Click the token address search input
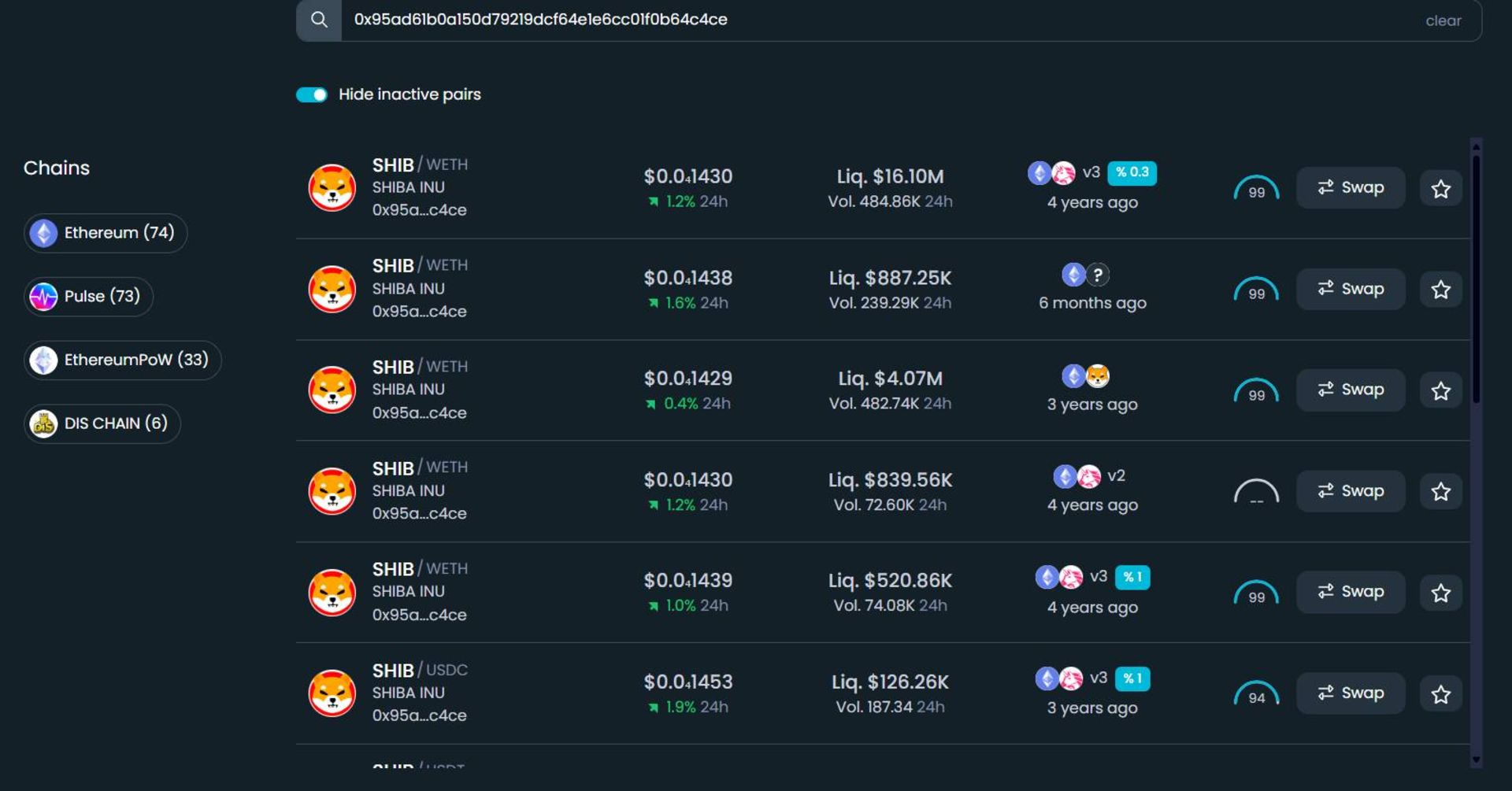Viewport: 1512px width, 791px height. pyautogui.click(x=882, y=20)
